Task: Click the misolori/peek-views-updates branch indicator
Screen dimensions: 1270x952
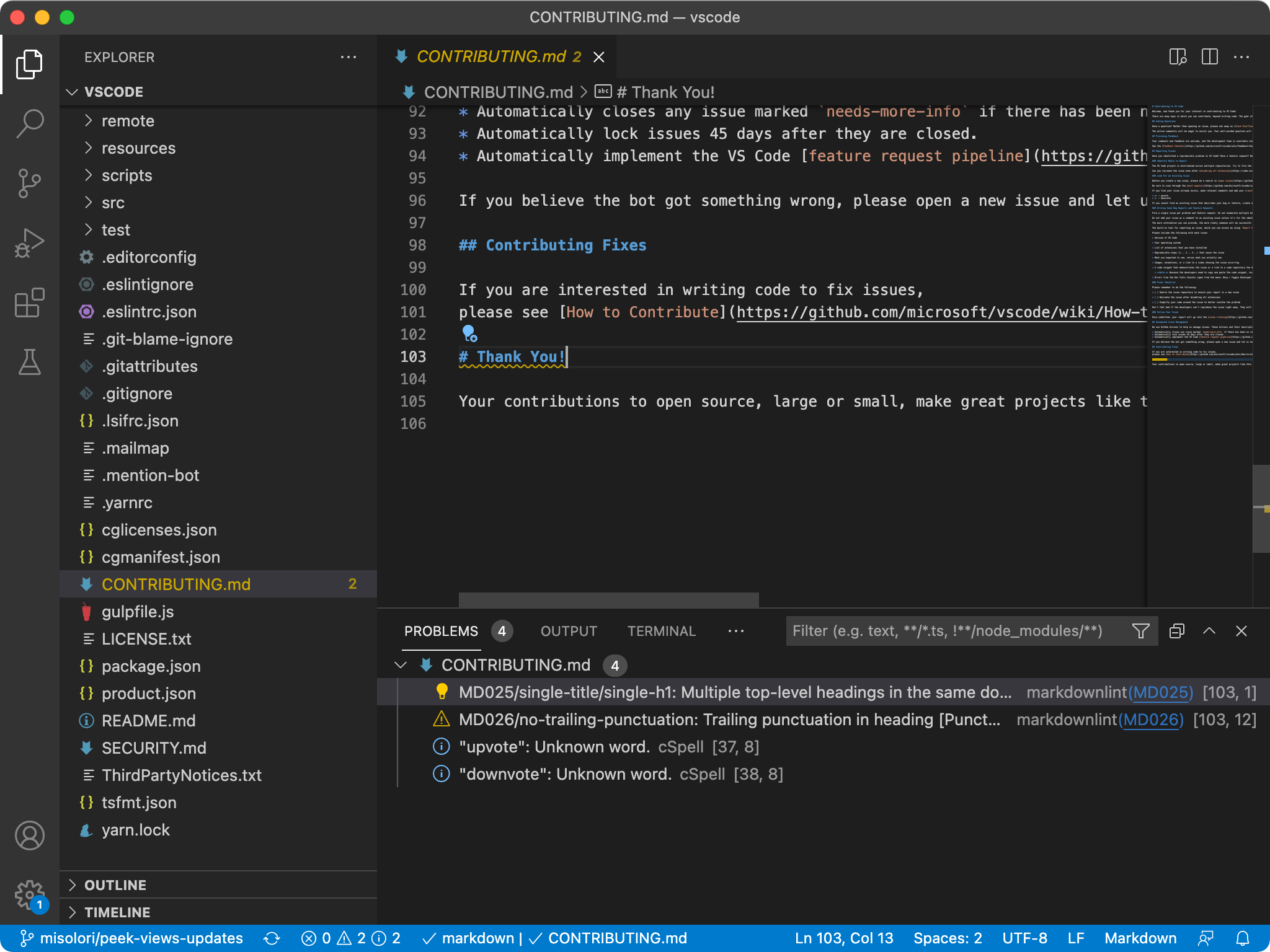Action: pyautogui.click(x=141, y=938)
